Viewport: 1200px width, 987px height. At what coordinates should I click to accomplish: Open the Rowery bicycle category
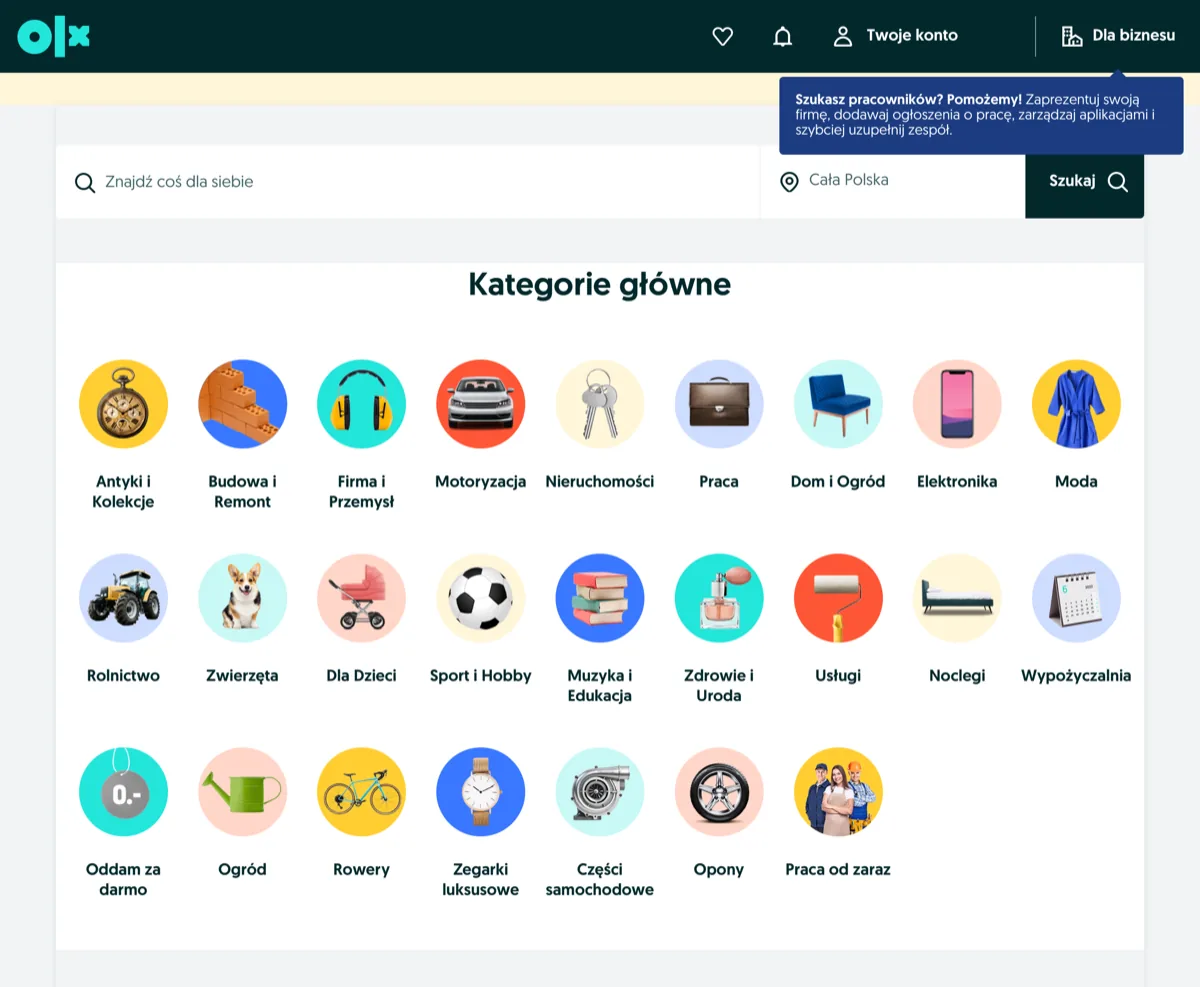click(361, 792)
